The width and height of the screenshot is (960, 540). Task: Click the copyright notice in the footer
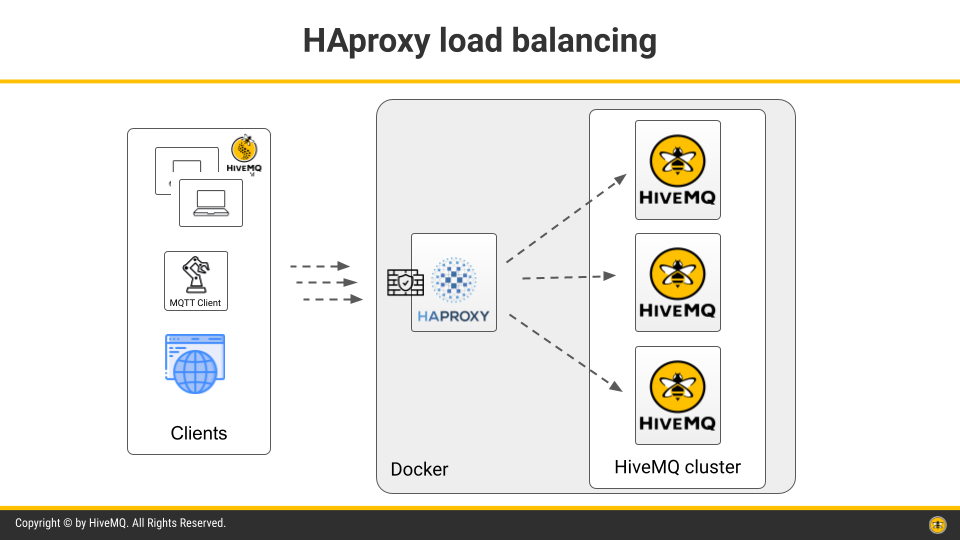click(x=121, y=523)
